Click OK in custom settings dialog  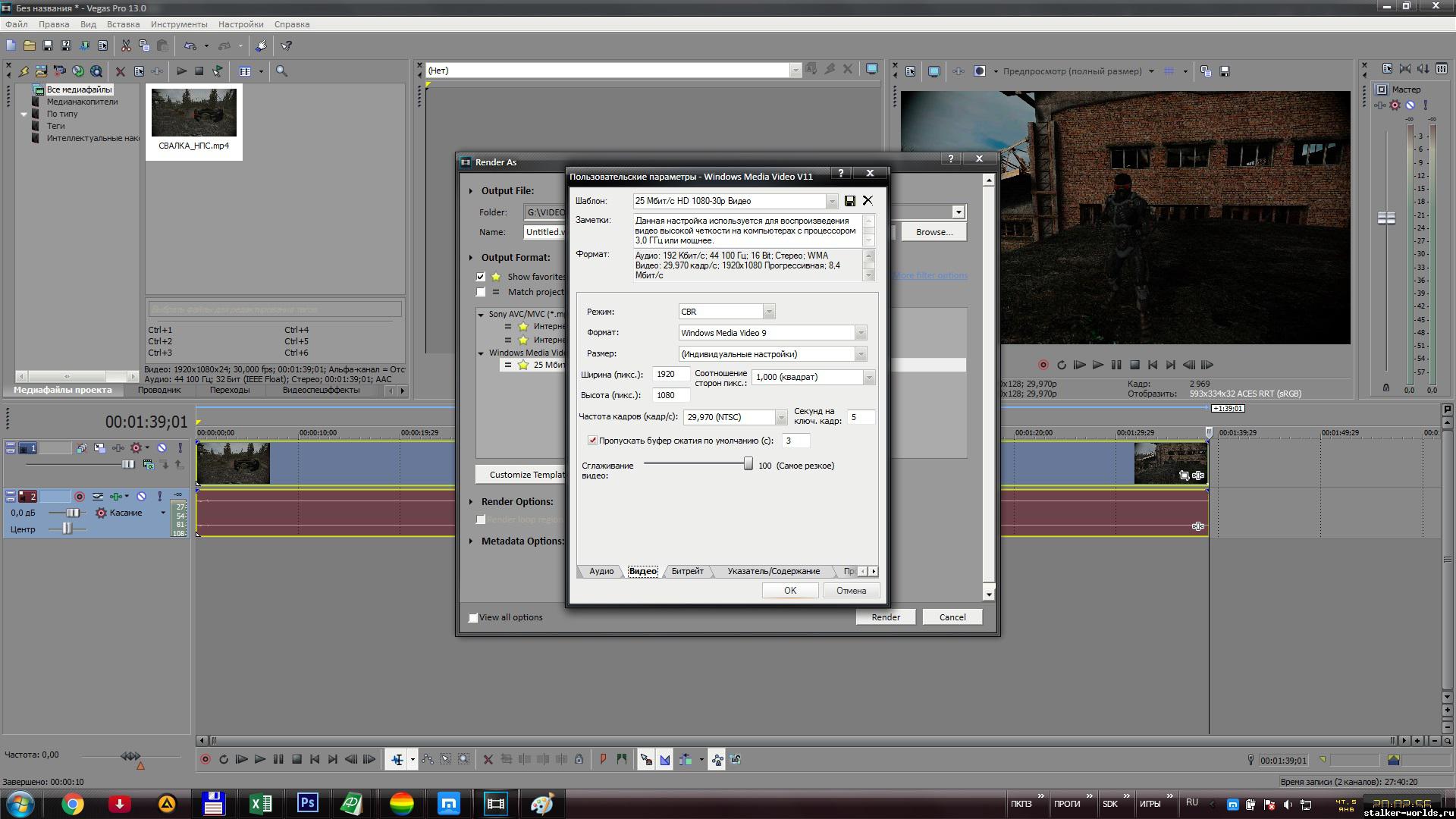point(789,591)
